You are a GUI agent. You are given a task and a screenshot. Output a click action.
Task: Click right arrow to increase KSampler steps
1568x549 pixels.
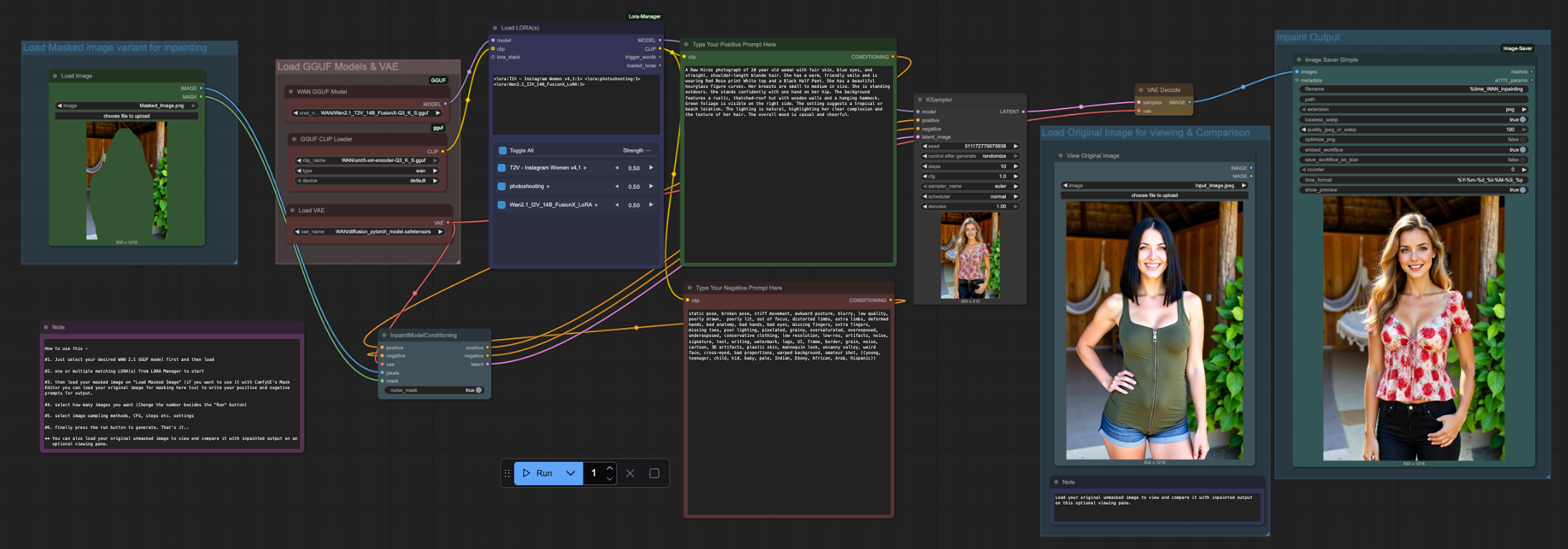pos(1015,166)
